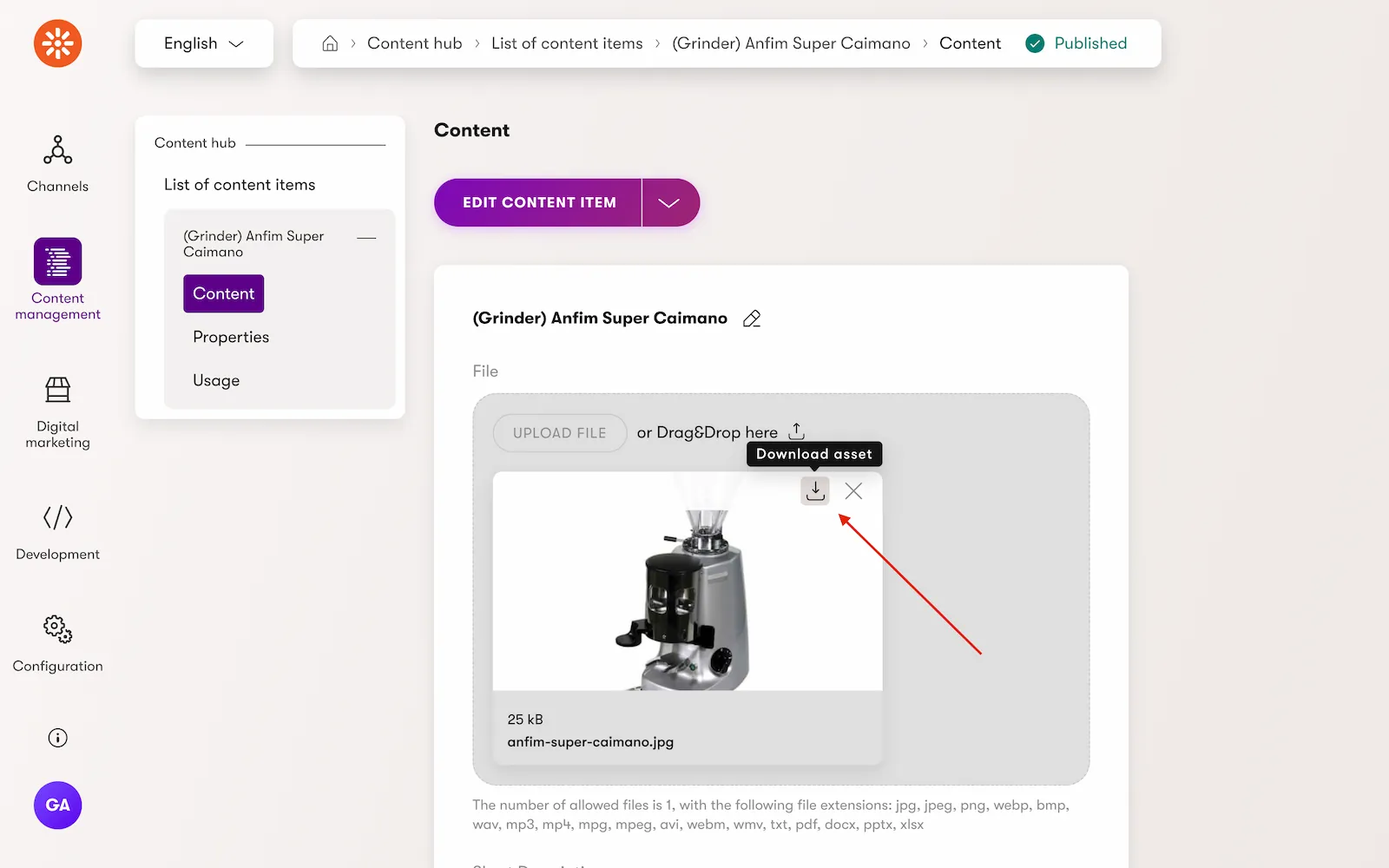Viewport: 1389px width, 868px height.
Task: Open the Channels section
Action: [x=57, y=164]
